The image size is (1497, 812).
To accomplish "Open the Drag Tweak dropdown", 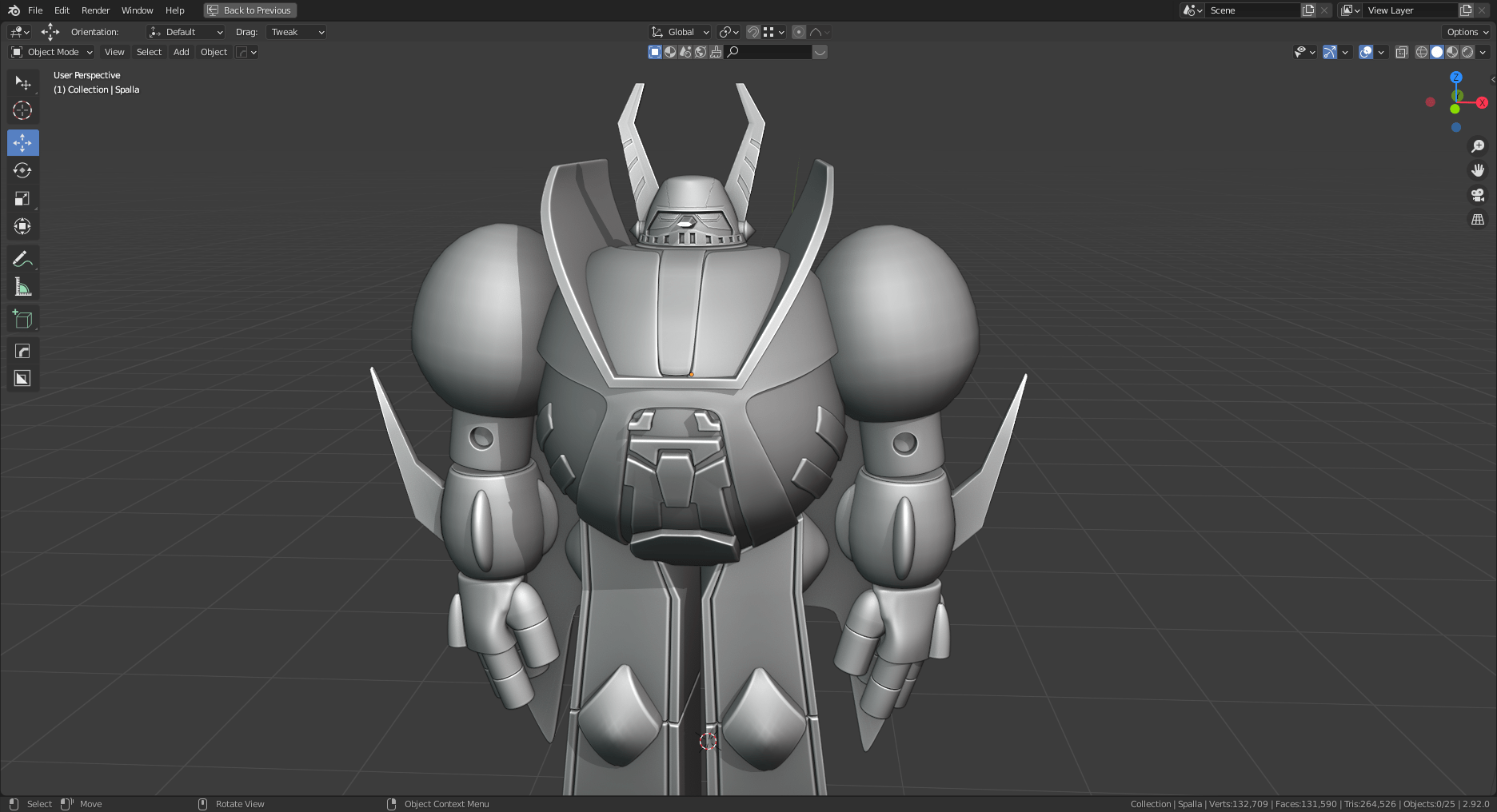I will coord(297,32).
